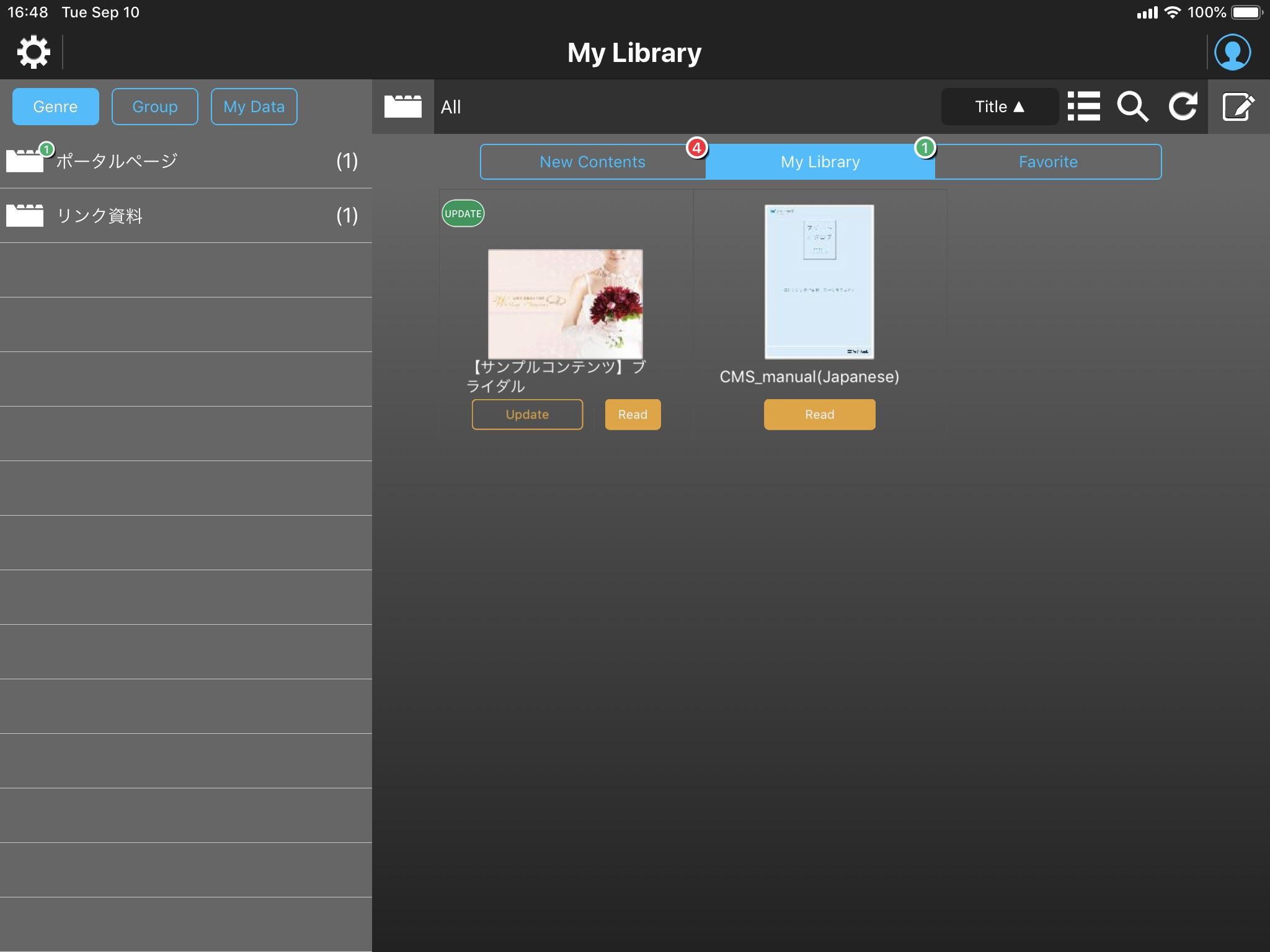Image resolution: width=1270 pixels, height=952 pixels.
Task: Select the Genre filter toggle
Action: pyautogui.click(x=56, y=107)
